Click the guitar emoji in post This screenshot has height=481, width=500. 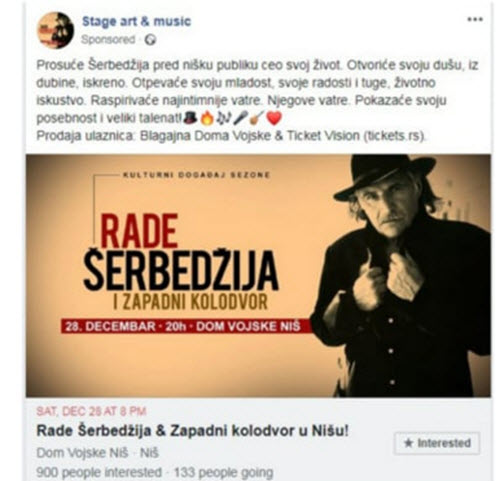point(257,118)
